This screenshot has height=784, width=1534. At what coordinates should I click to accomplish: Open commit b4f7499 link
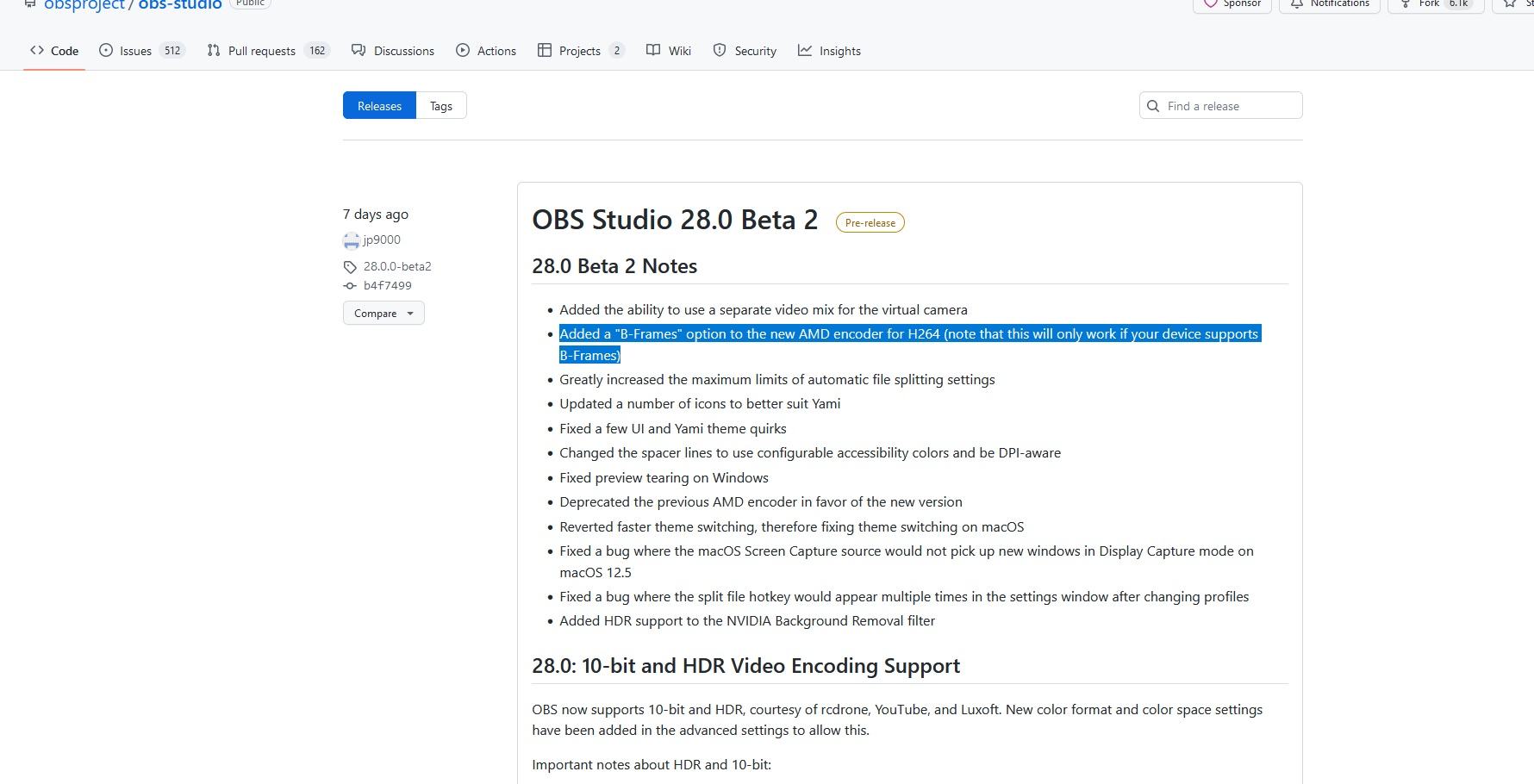pos(387,285)
